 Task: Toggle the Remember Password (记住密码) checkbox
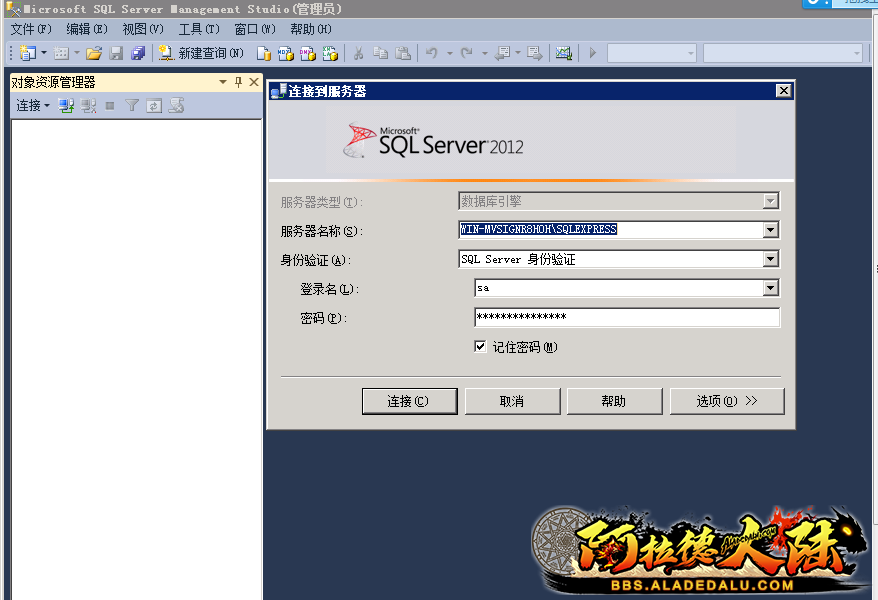click(x=481, y=347)
